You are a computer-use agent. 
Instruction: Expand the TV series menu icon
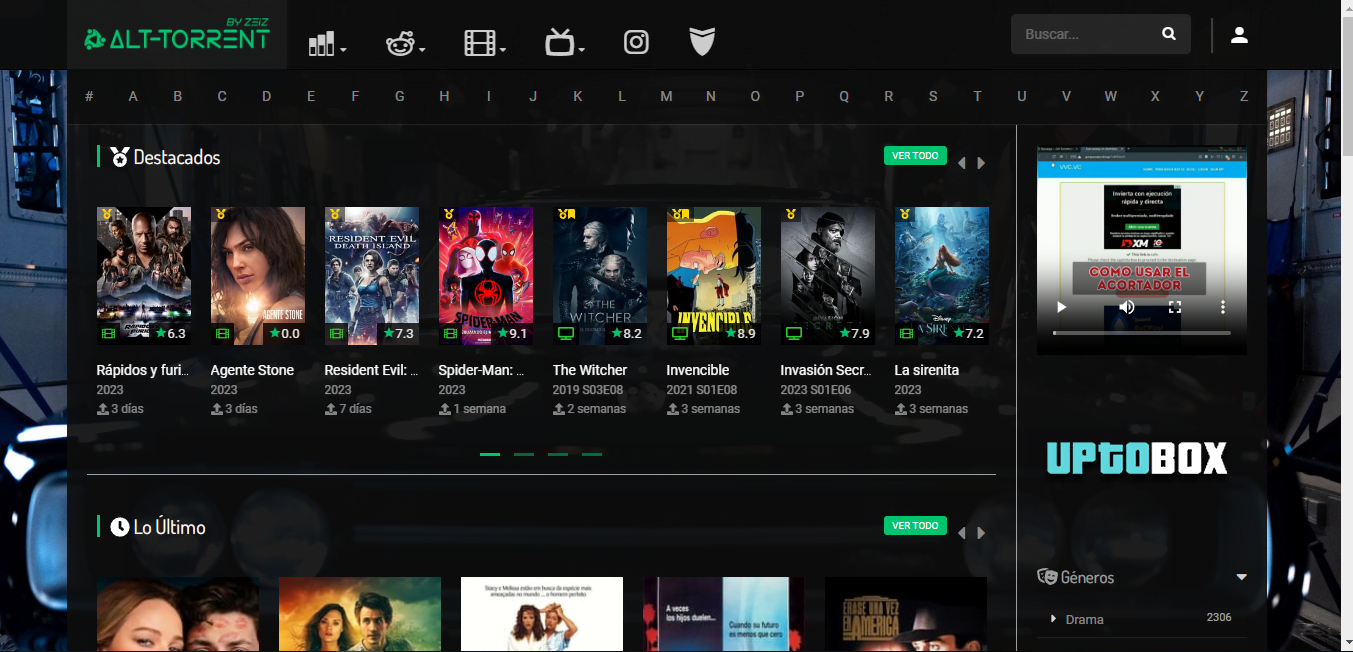click(564, 43)
